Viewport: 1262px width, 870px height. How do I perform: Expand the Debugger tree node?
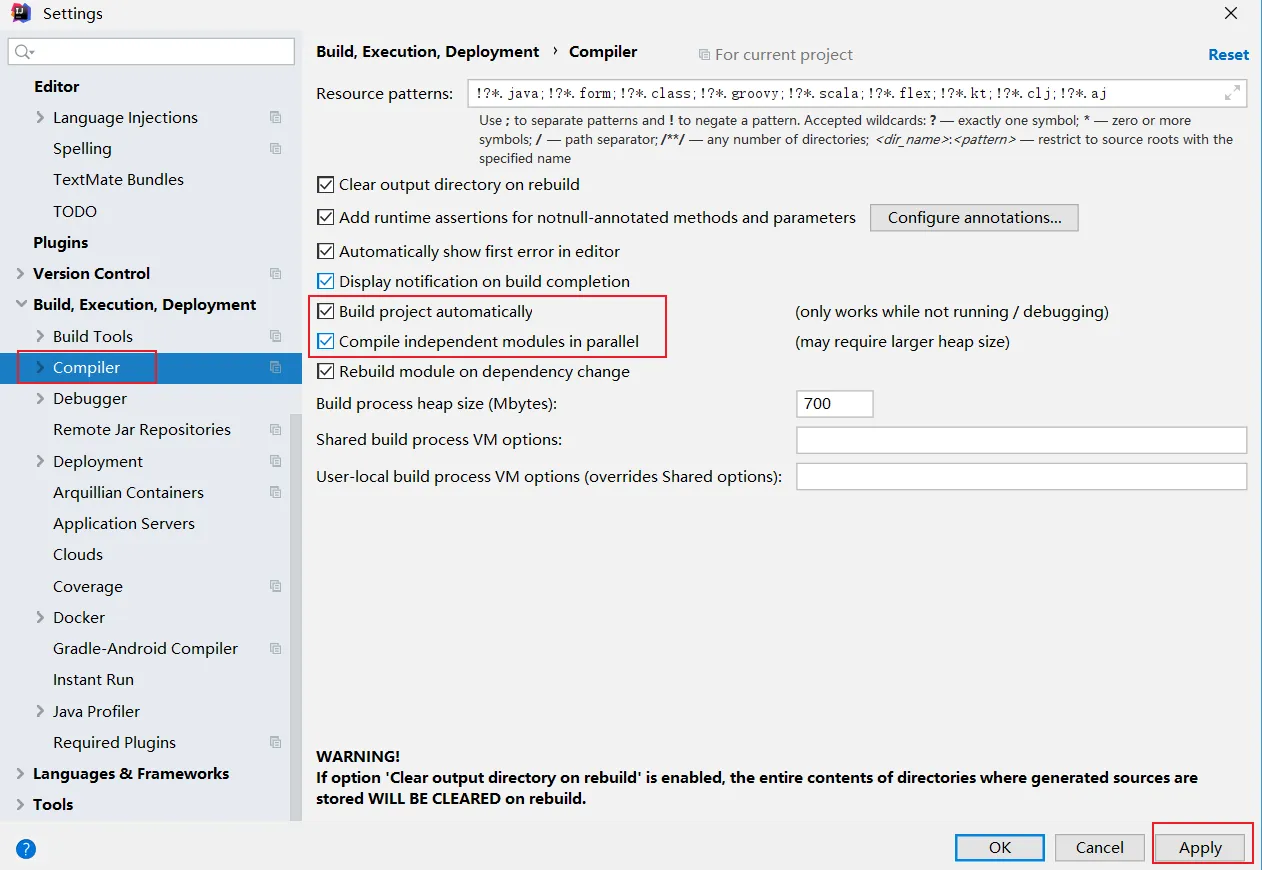pos(40,399)
